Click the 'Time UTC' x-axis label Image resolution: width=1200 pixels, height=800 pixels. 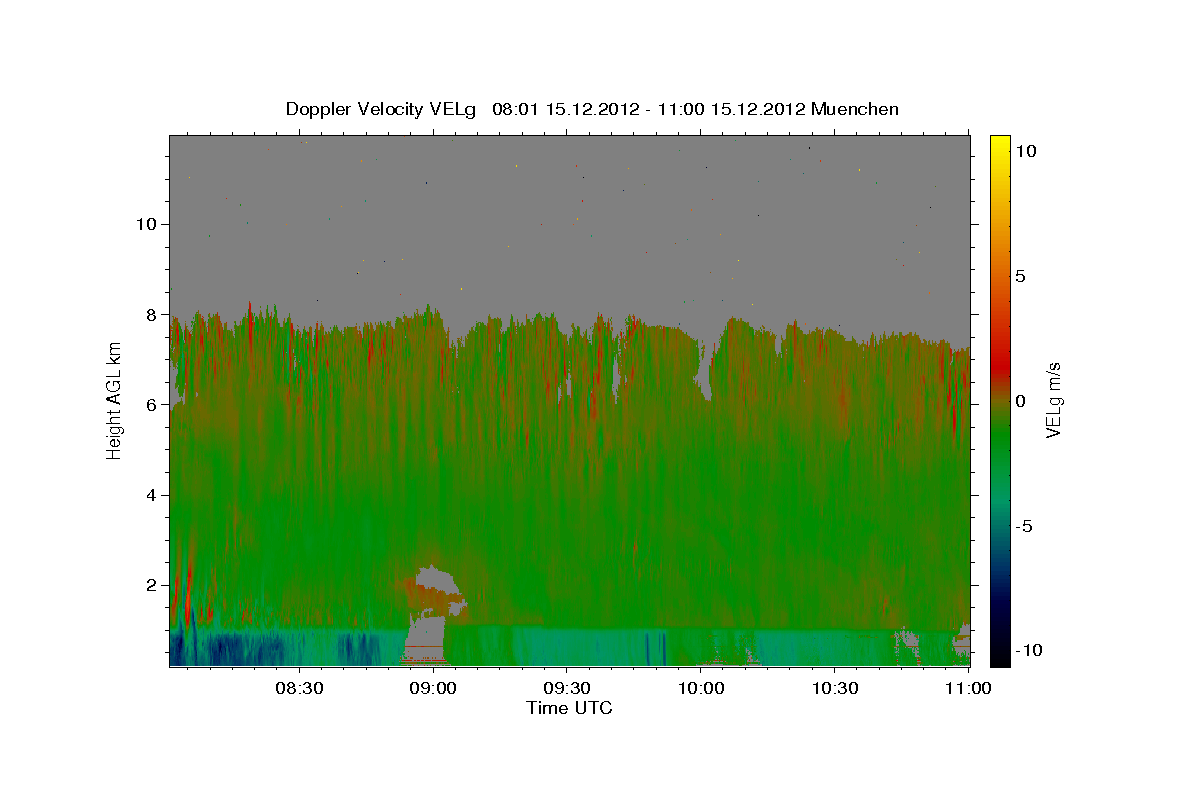[569, 708]
